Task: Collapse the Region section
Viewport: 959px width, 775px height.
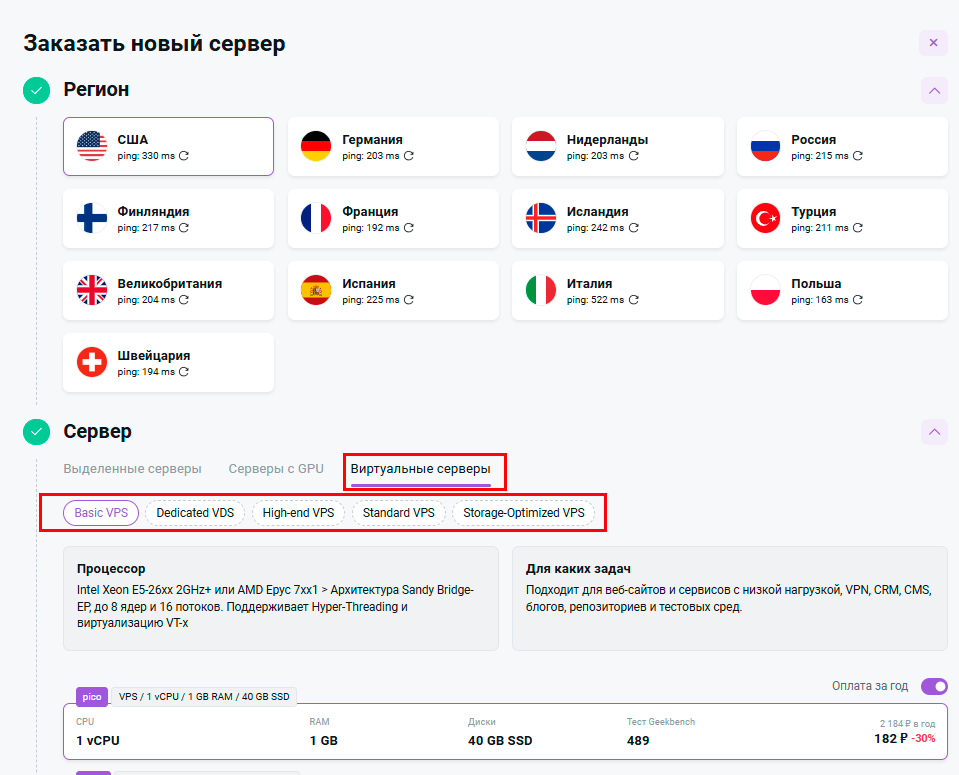Action: 934,91
